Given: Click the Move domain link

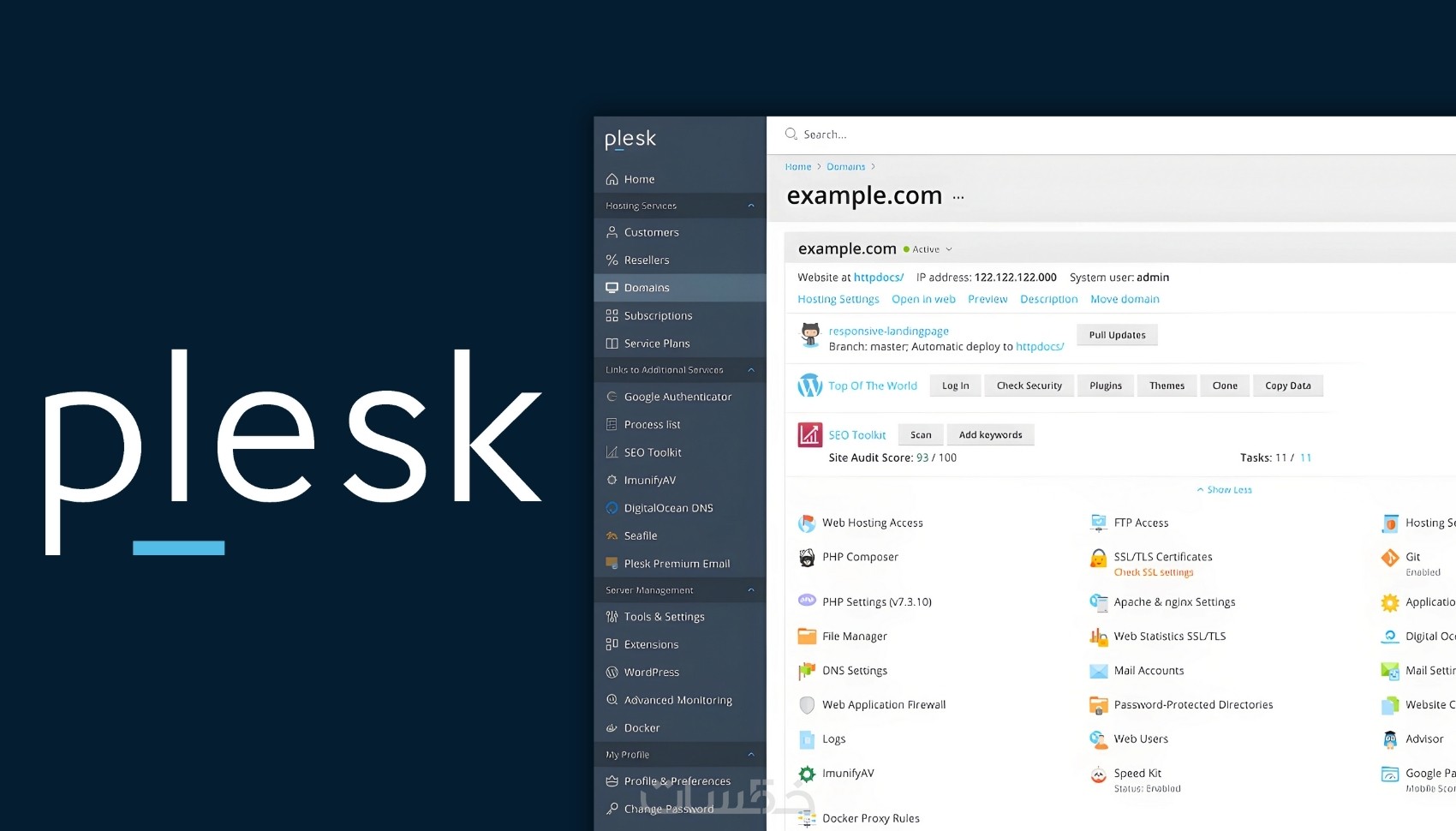Looking at the screenshot, I should tap(1125, 299).
